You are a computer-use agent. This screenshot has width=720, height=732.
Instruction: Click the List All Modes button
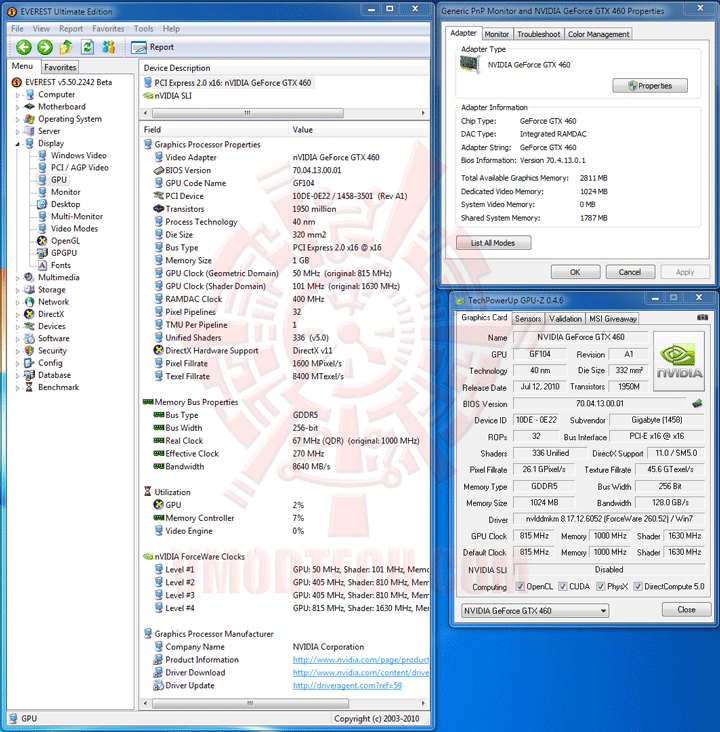(x=493, y=243)
